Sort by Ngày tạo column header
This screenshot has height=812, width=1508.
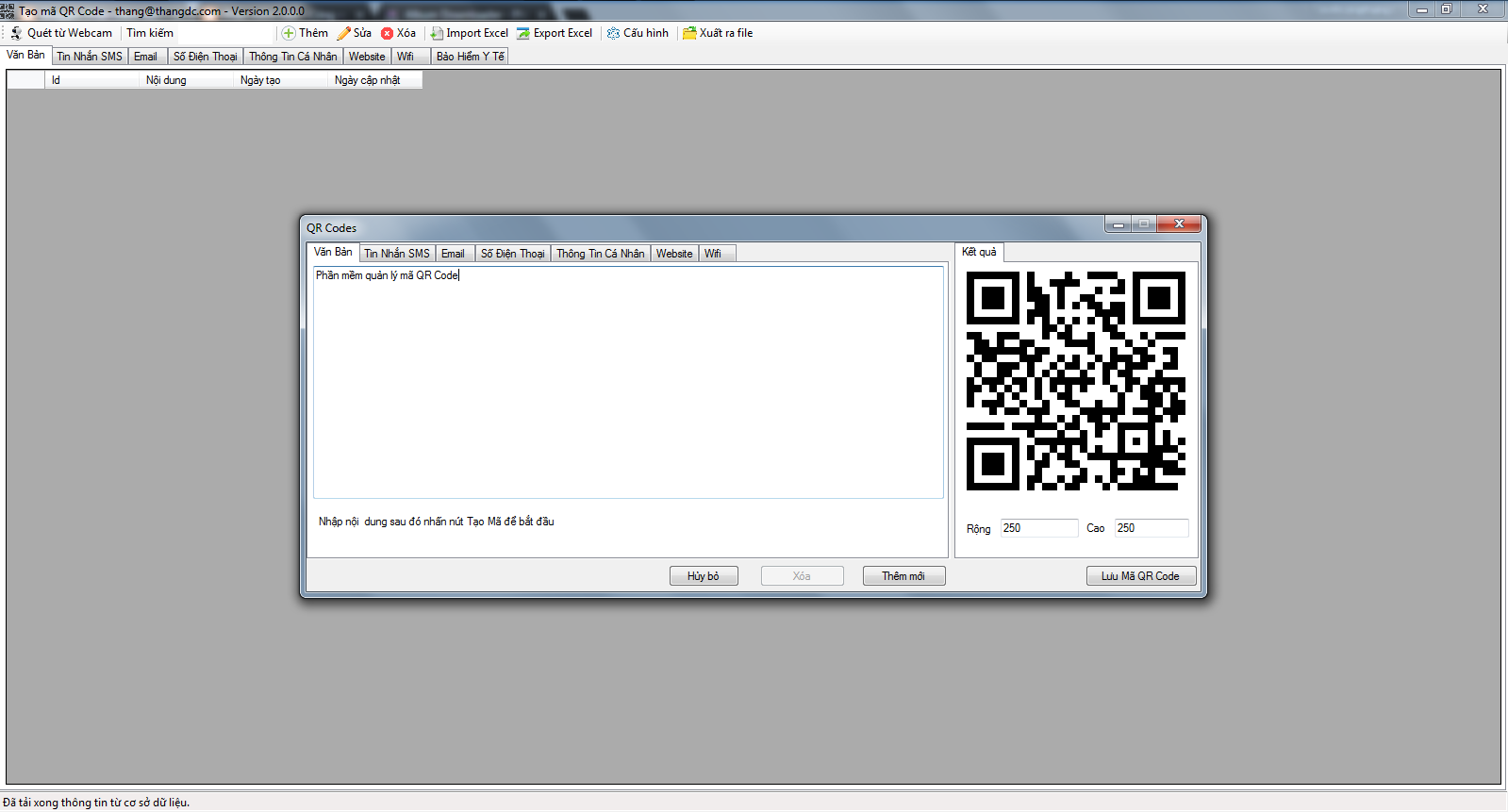coord(280,80)
